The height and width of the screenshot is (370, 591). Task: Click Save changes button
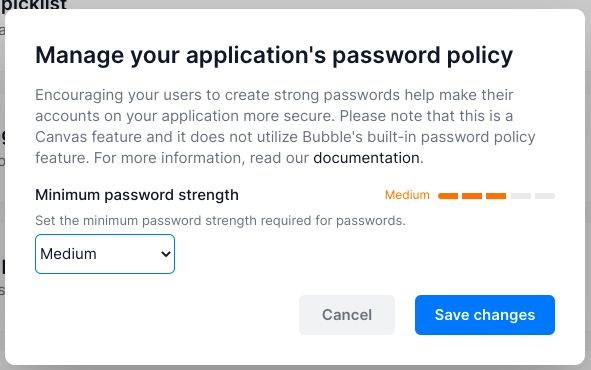point(485,315)
